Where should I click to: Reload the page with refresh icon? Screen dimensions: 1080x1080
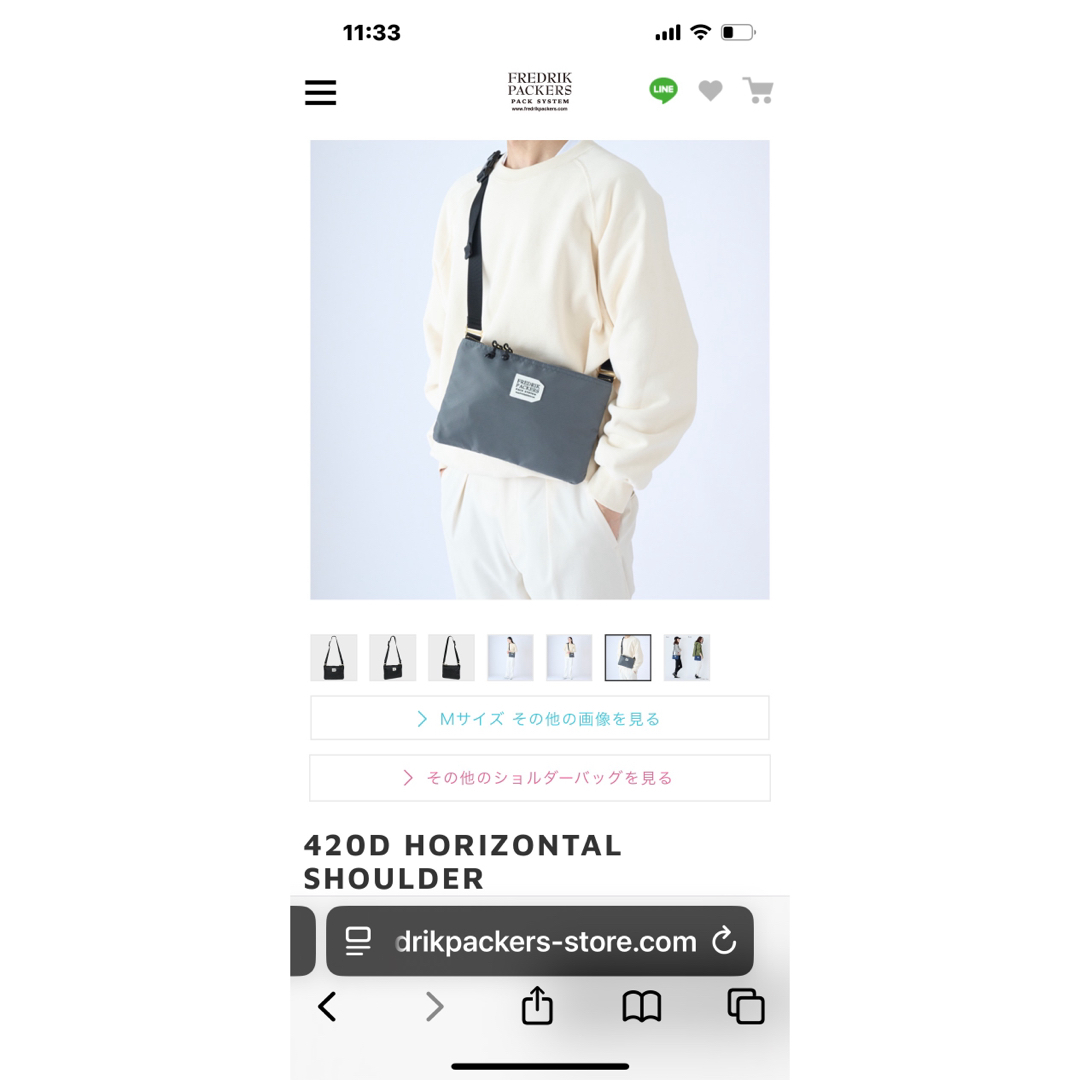724,941
